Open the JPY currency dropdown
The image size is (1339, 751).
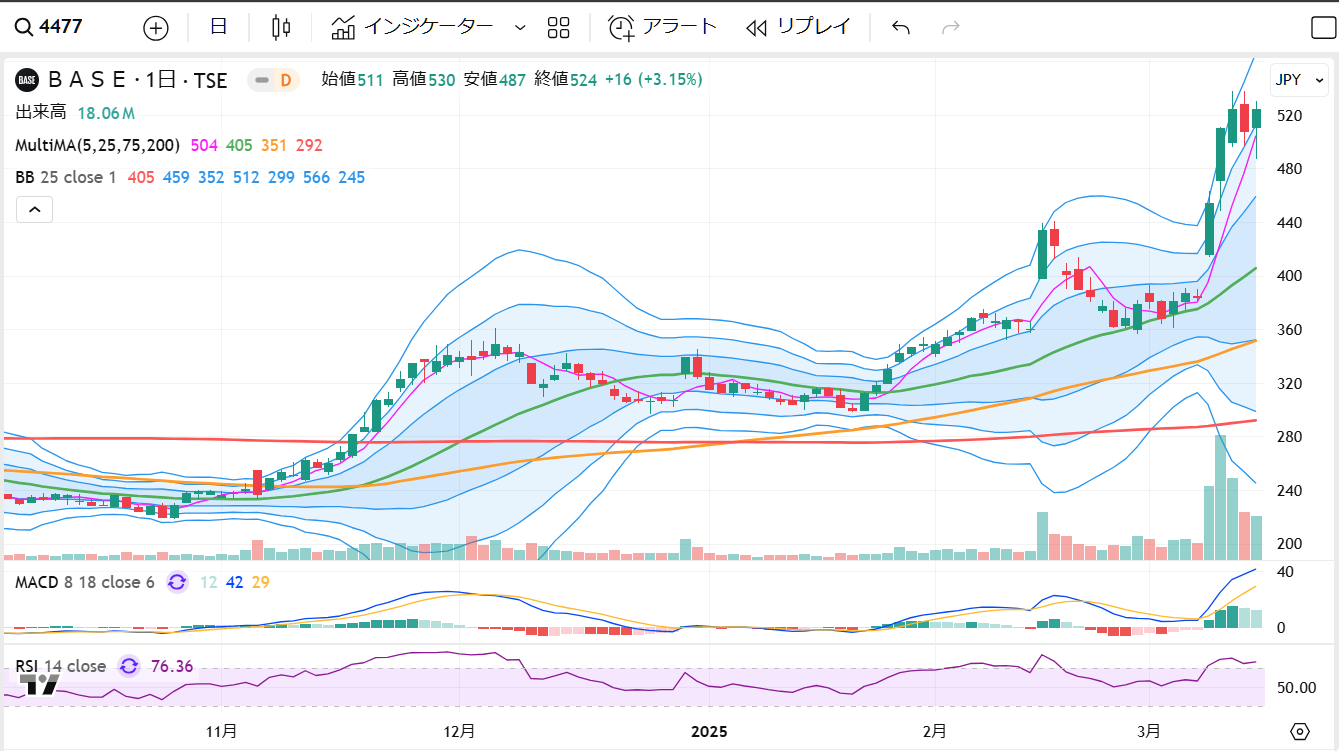[x=1299, y=79]
